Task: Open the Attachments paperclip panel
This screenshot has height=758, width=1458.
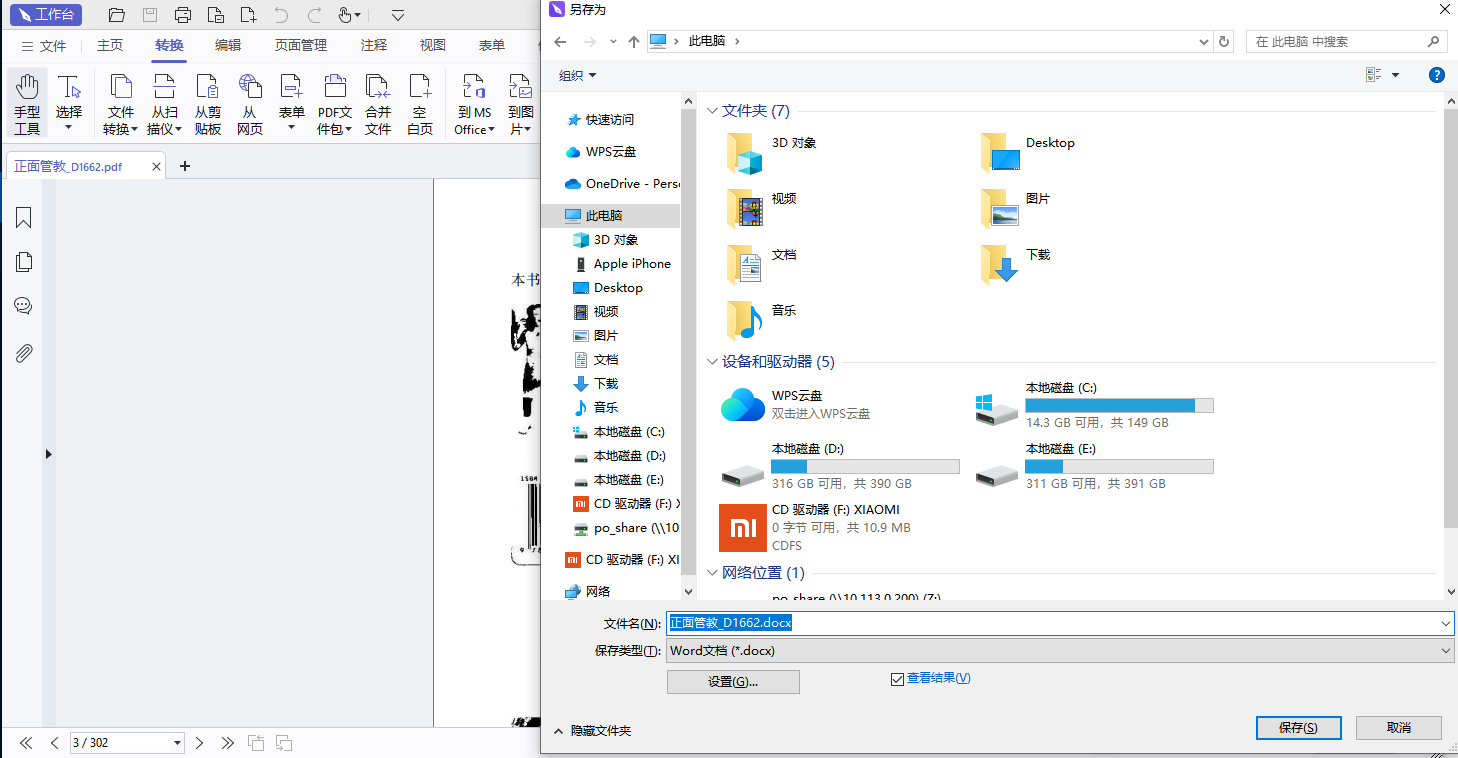Action: (x=24, y=353)
